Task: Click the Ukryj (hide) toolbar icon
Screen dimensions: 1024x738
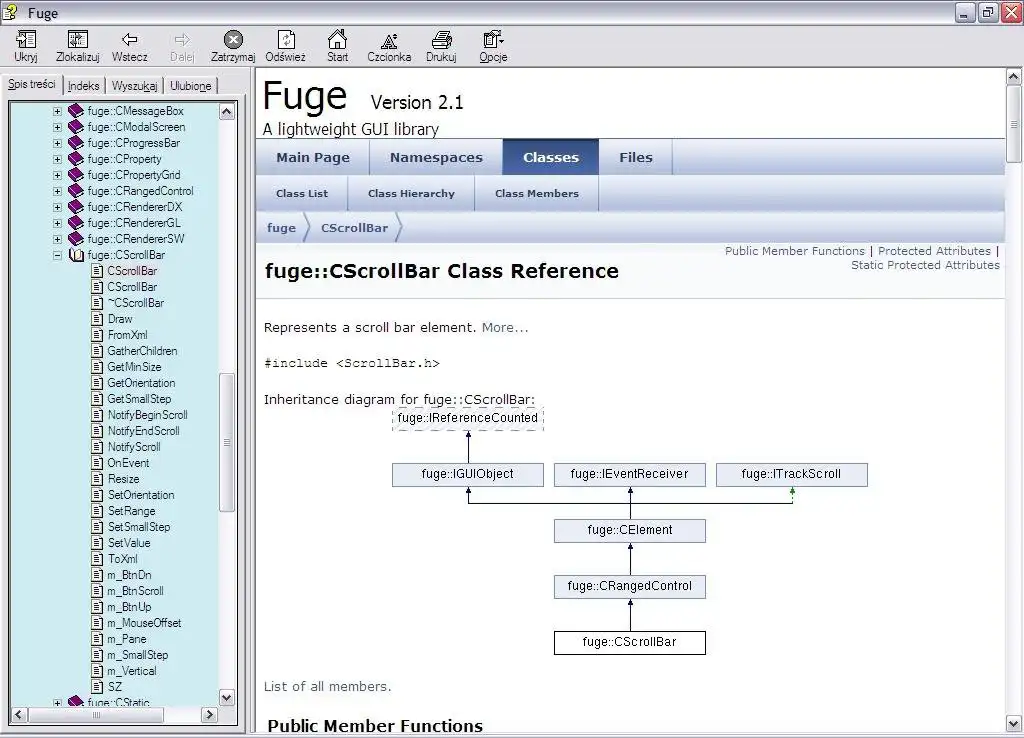Action: (25, 40)
